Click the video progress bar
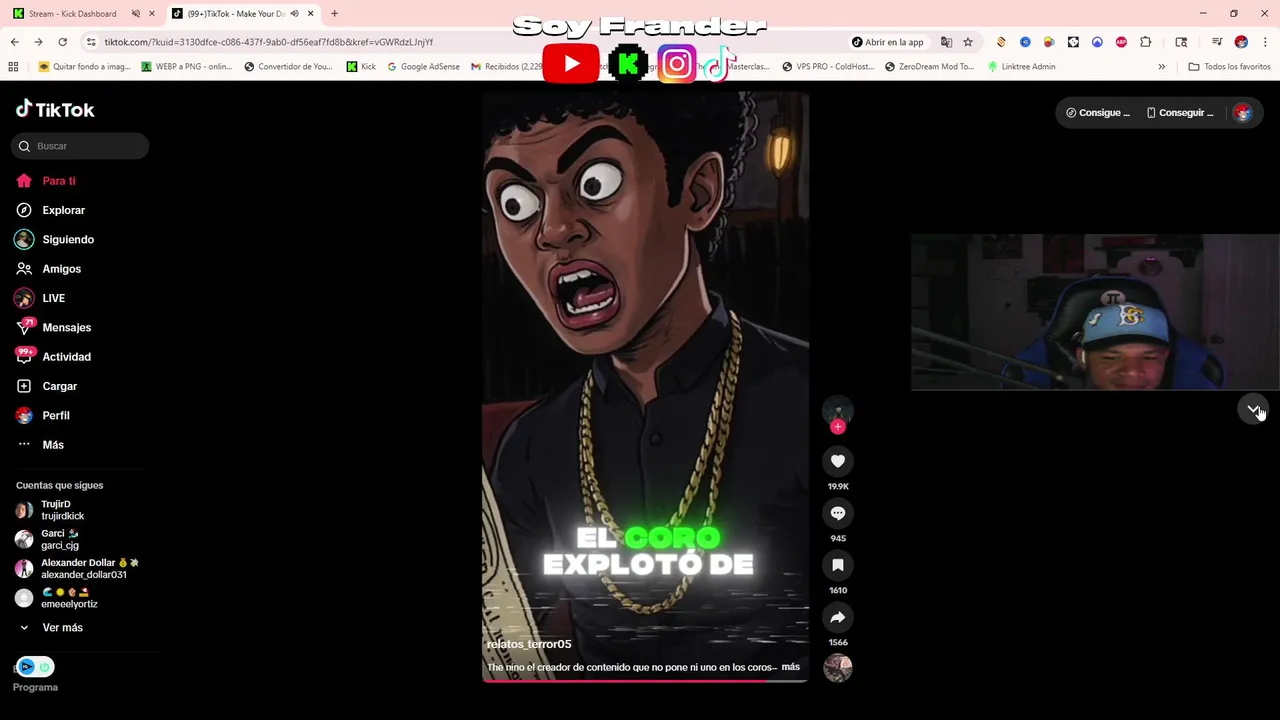This screenshot has width=1280, height=720. point(645,680)
